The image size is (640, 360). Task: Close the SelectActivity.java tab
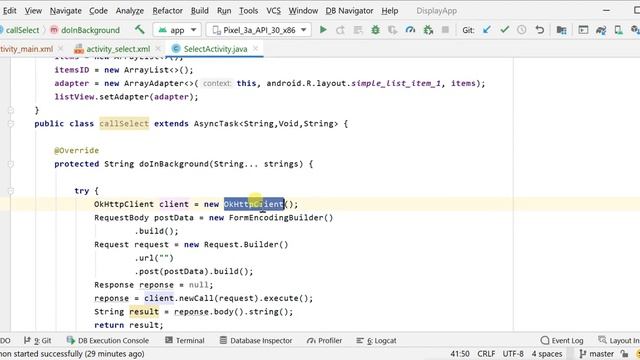click(256, 49)
